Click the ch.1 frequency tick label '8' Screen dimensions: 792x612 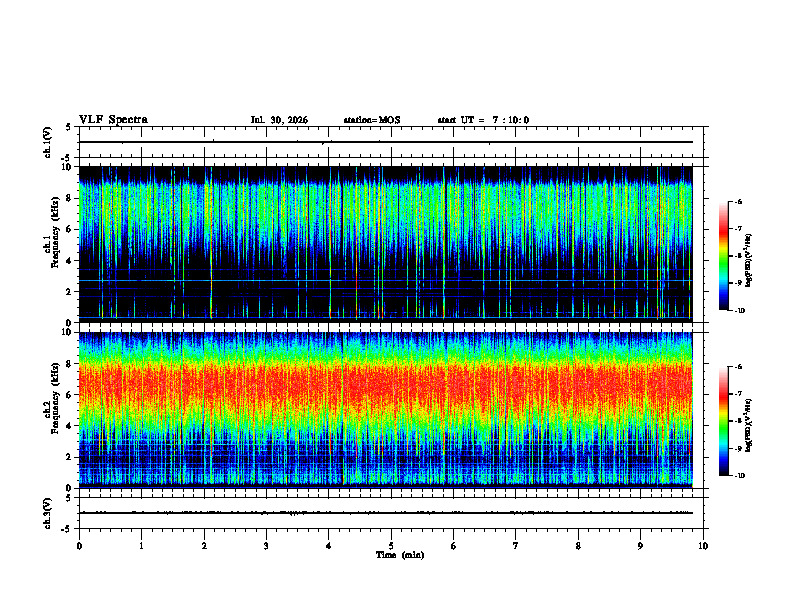click(x=70, y=198)
